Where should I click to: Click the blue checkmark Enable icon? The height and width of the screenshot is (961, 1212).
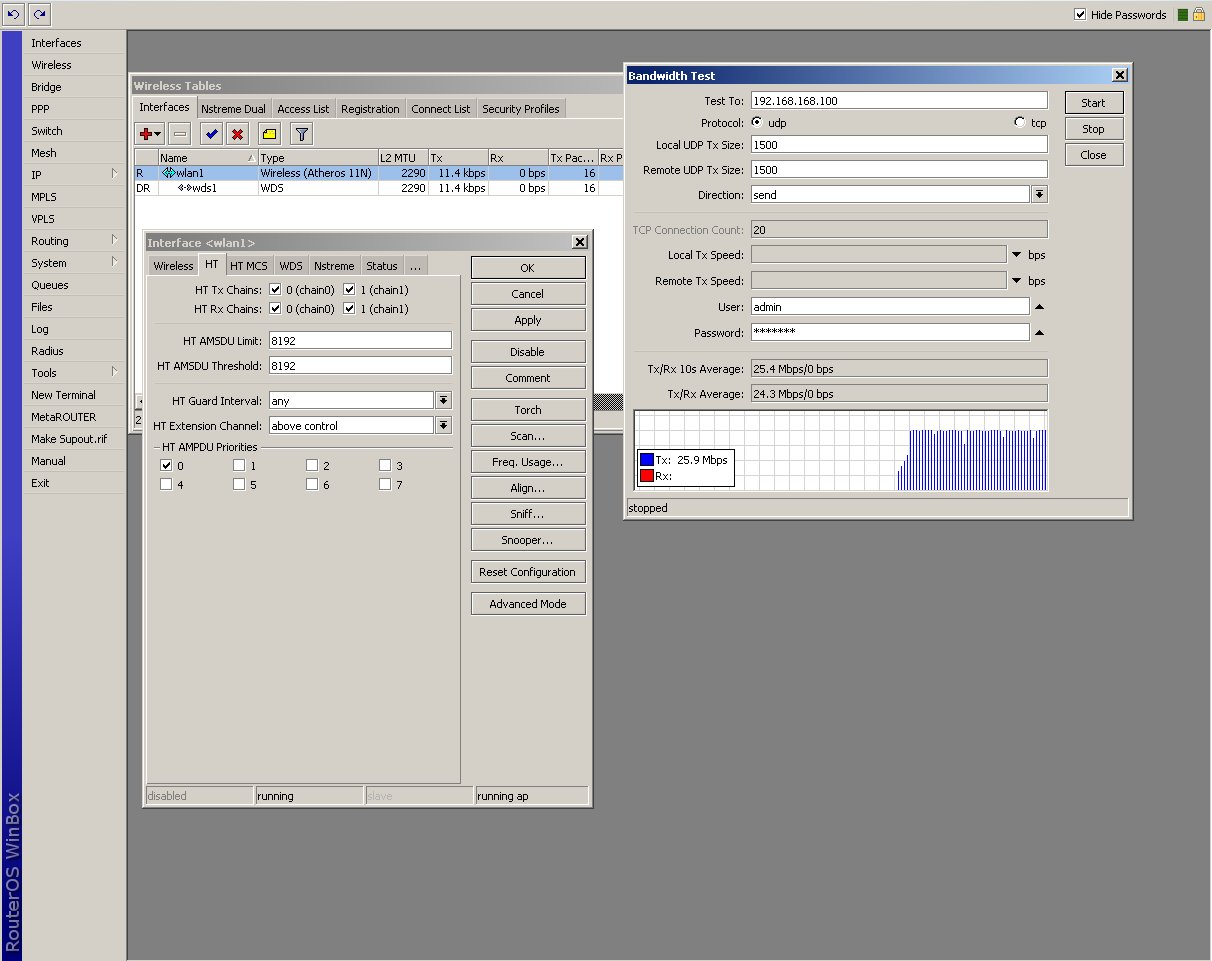click(x=211, y=134)
